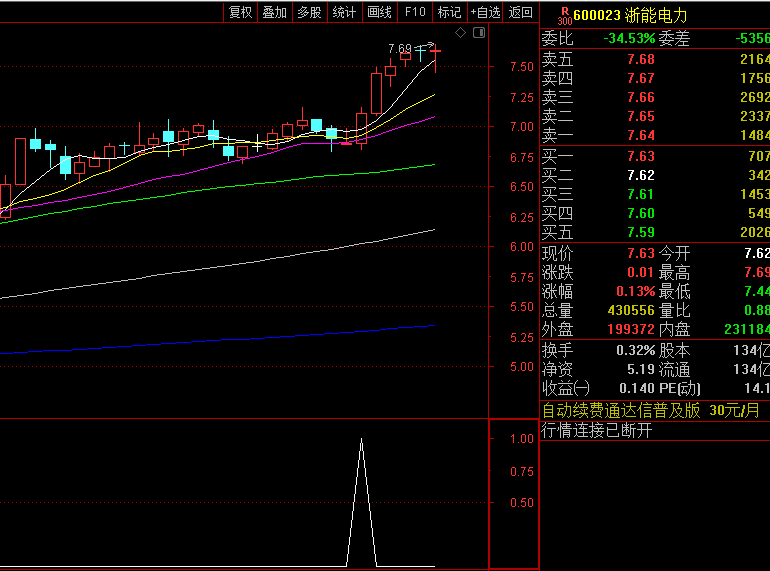Click the 复权 toolbar button
The width and height of the screenshot is (770, 571).
point(241,12)
